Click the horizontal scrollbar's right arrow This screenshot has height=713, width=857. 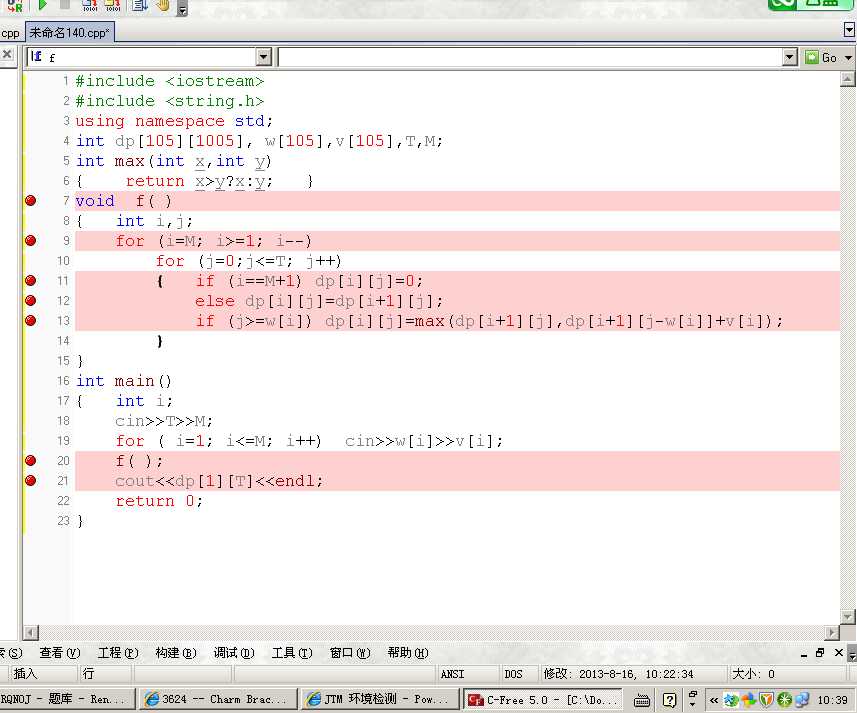pos(831,633)
